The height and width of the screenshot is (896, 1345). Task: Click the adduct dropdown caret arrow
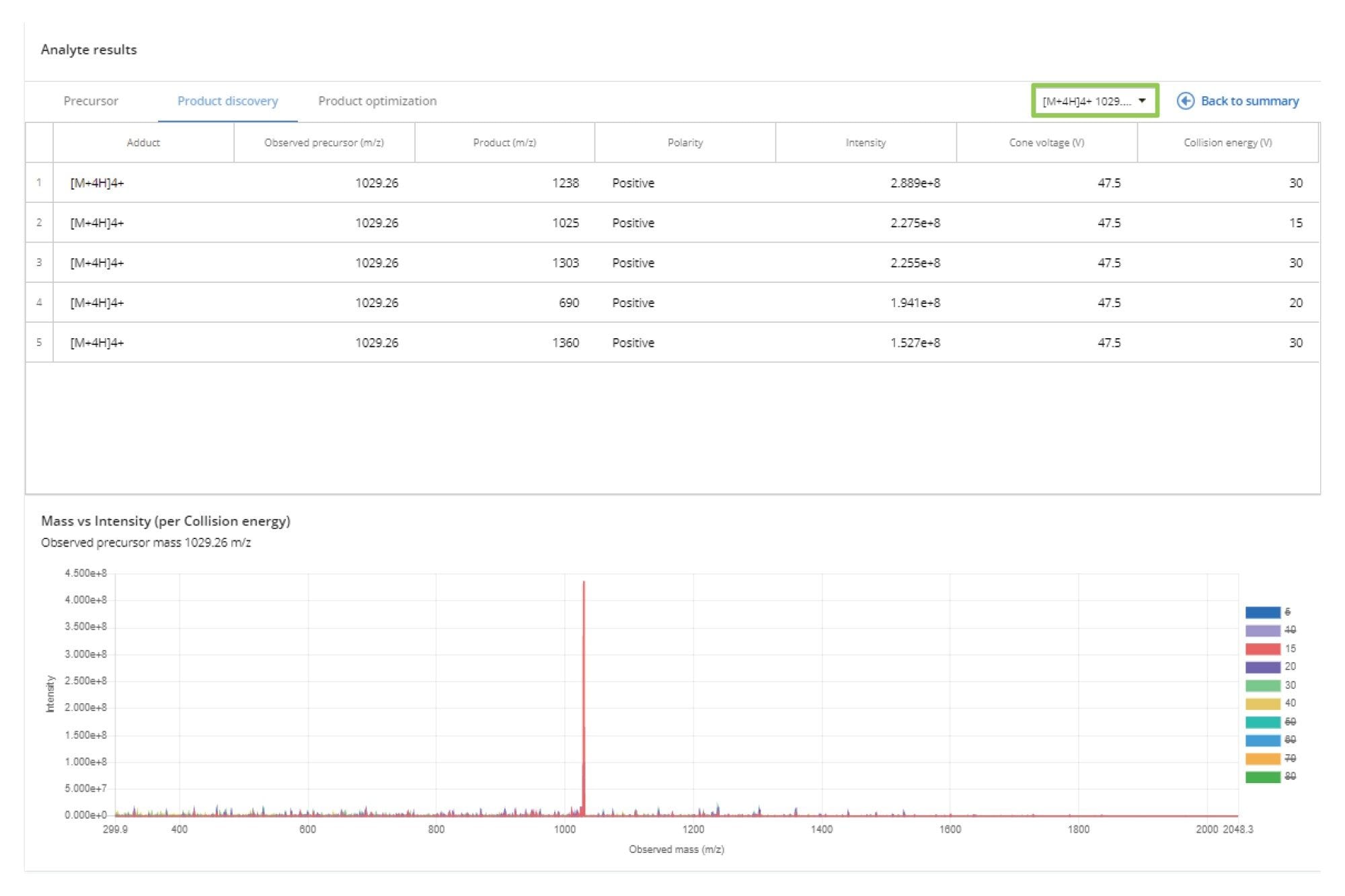[x=1142, y=101]
